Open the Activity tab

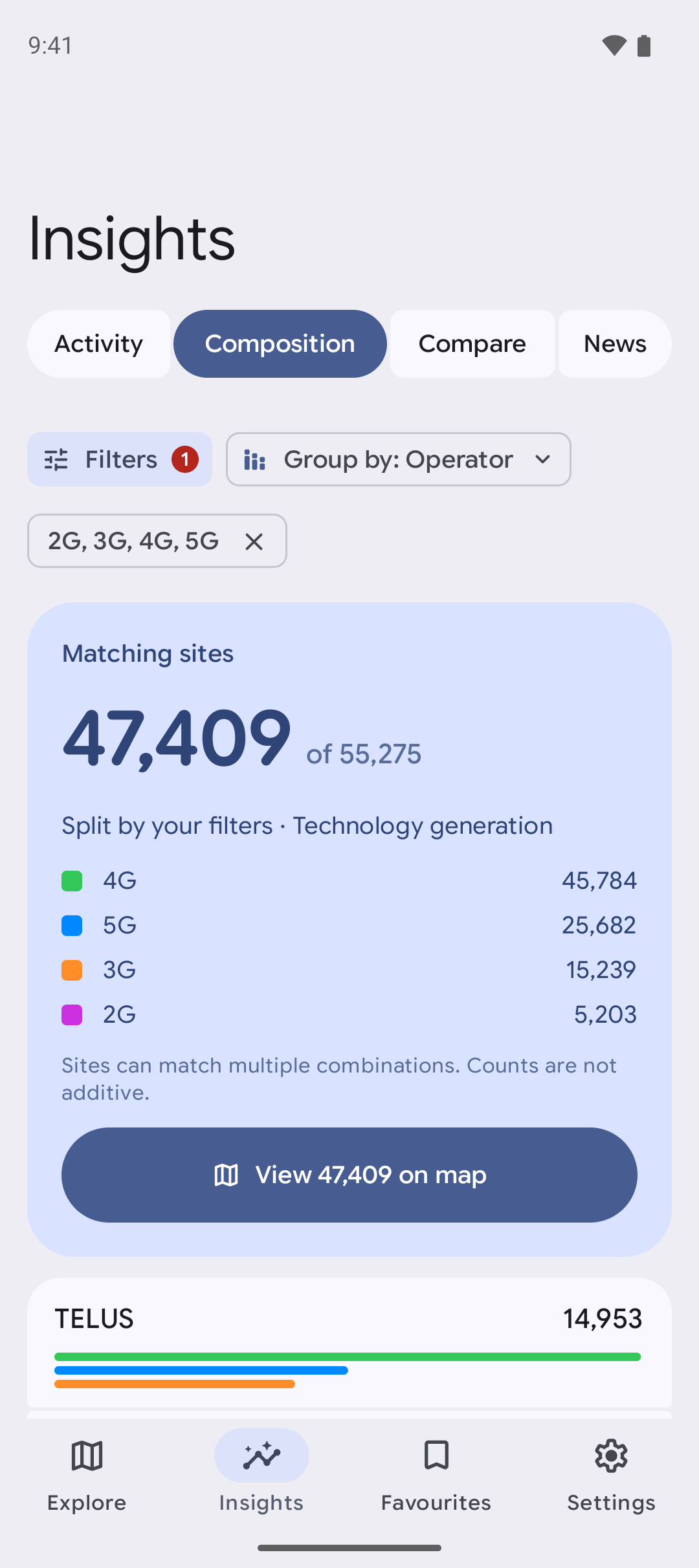point(98,343)
